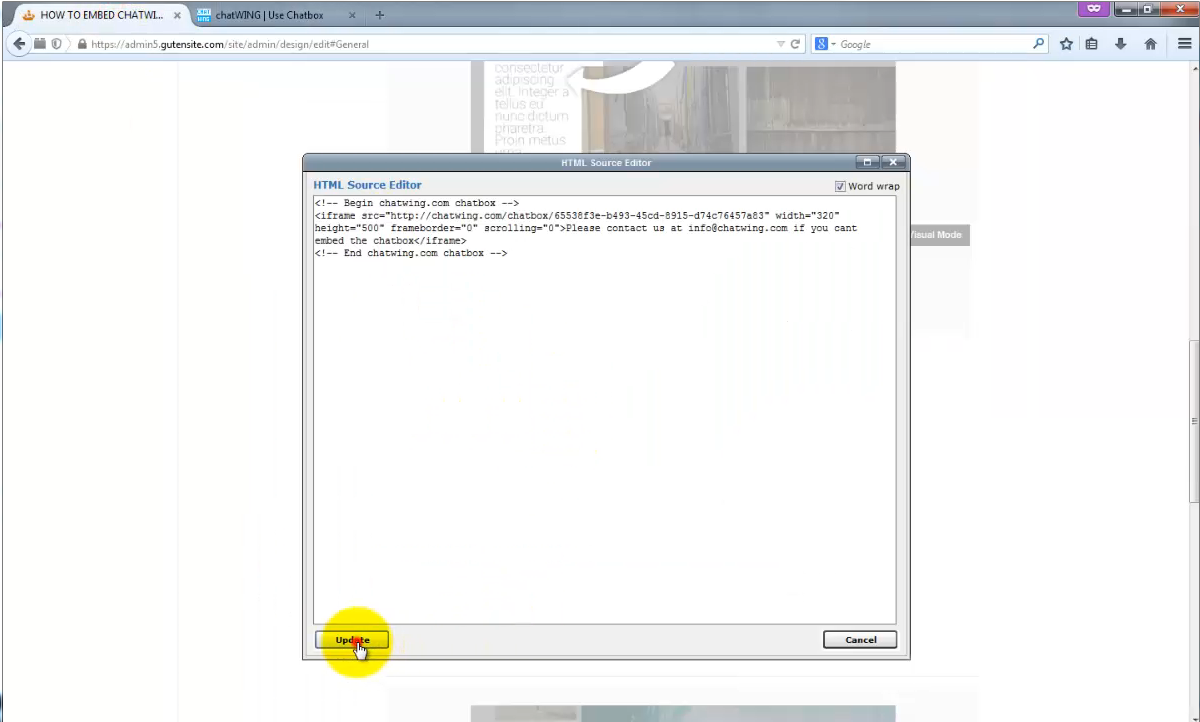Click the browser Back arrow button
This screenshot has width=1200, height=722.
pos(18,44)
